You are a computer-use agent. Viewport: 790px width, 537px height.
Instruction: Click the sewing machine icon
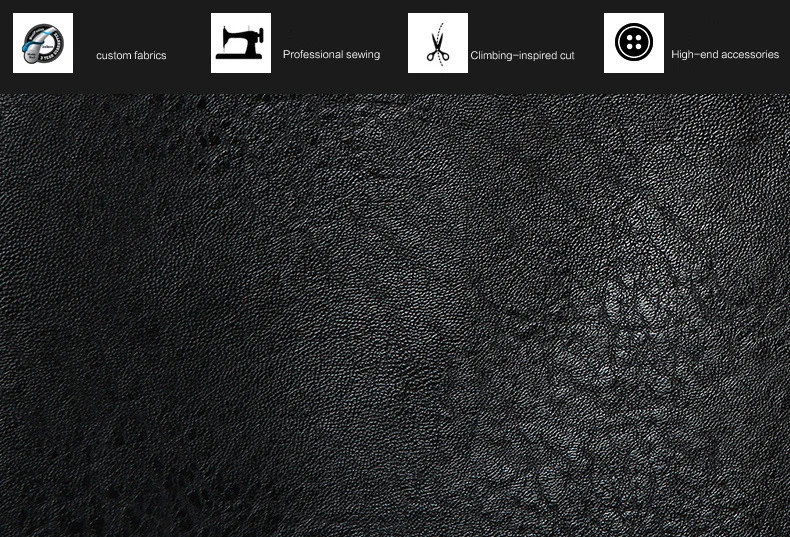pyautogui.click(x=241, y=43)
